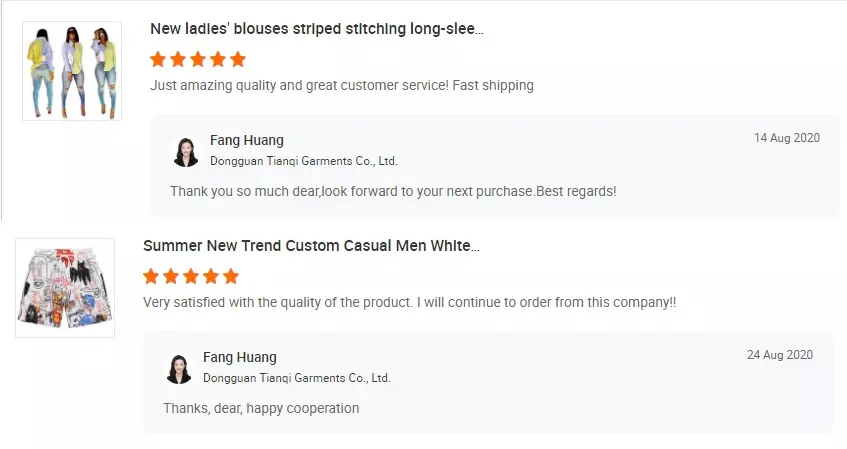
Task: Open Dongguan Tianqi Garments link in the 14 Aug reply
Action: (304, 161)
